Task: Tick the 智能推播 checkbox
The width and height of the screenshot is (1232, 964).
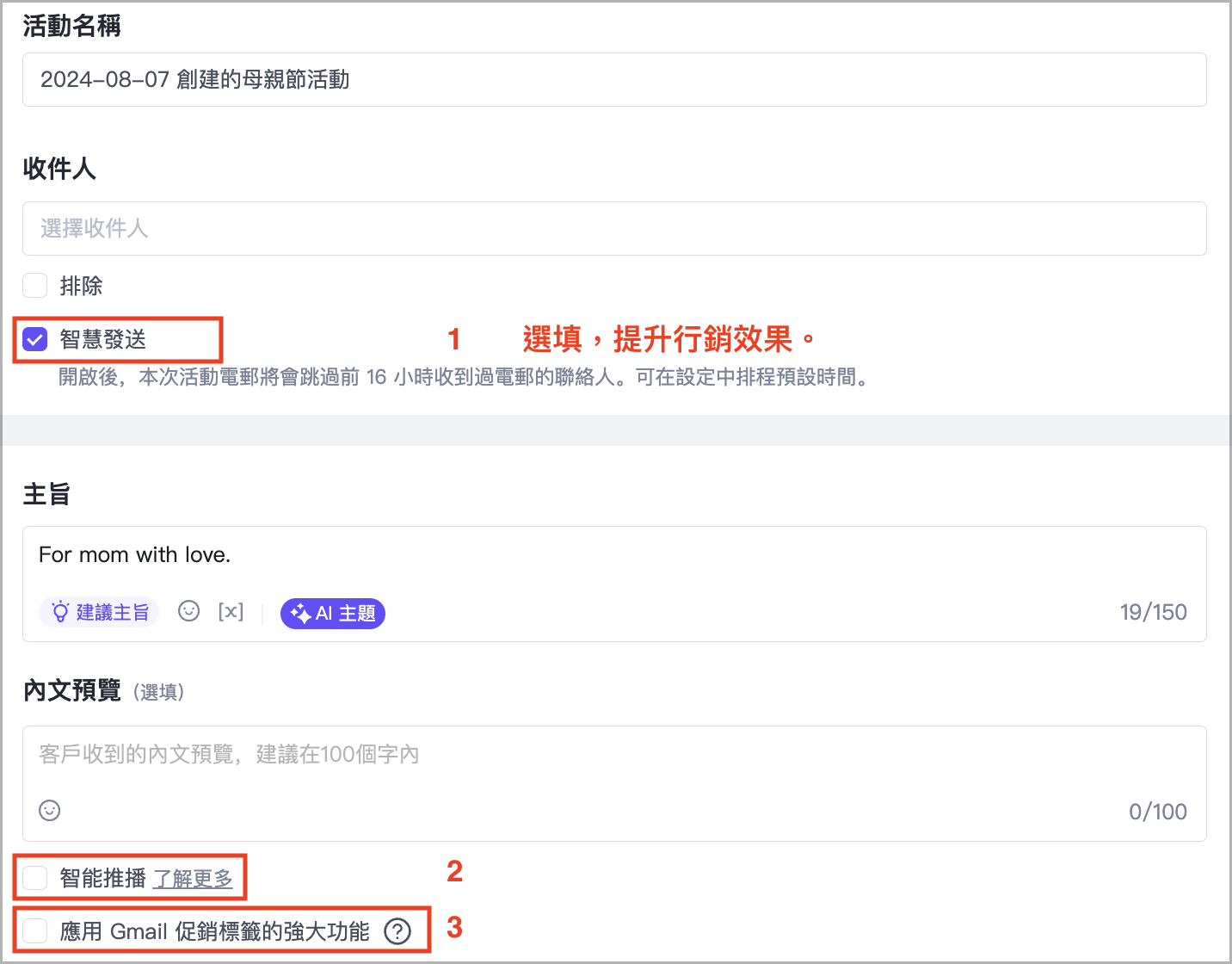Action: [x=35, y=878]
